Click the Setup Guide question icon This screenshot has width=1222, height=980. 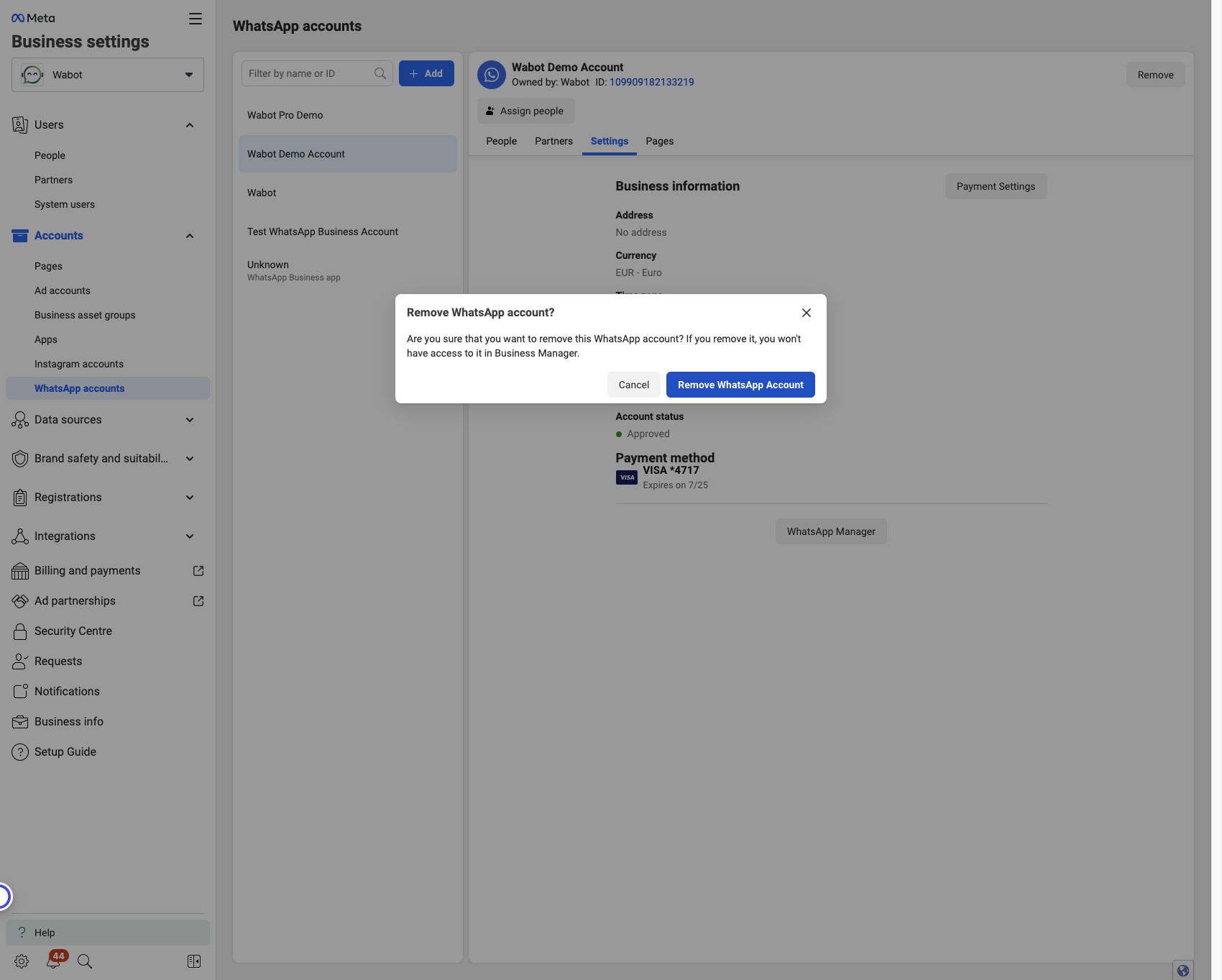click(x=20, y=752)
